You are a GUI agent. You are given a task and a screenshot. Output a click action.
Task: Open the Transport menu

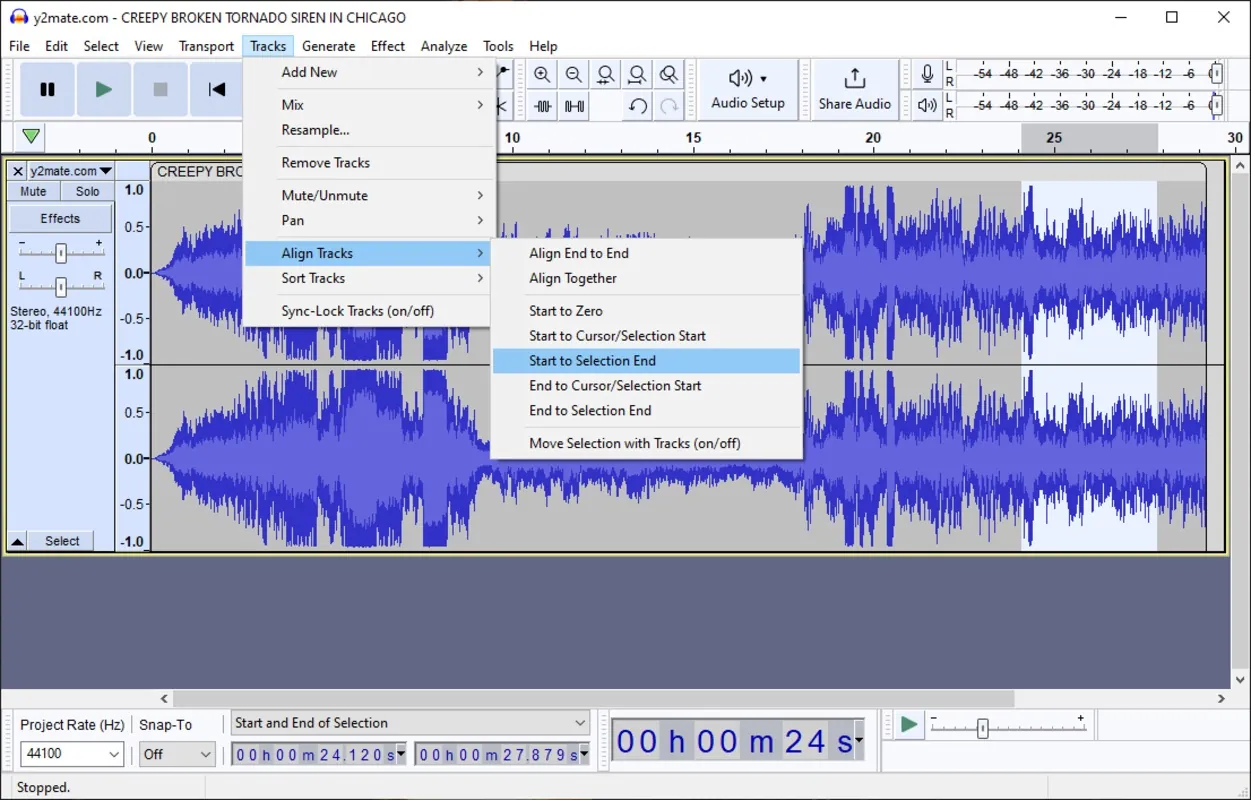coord(206,46)
